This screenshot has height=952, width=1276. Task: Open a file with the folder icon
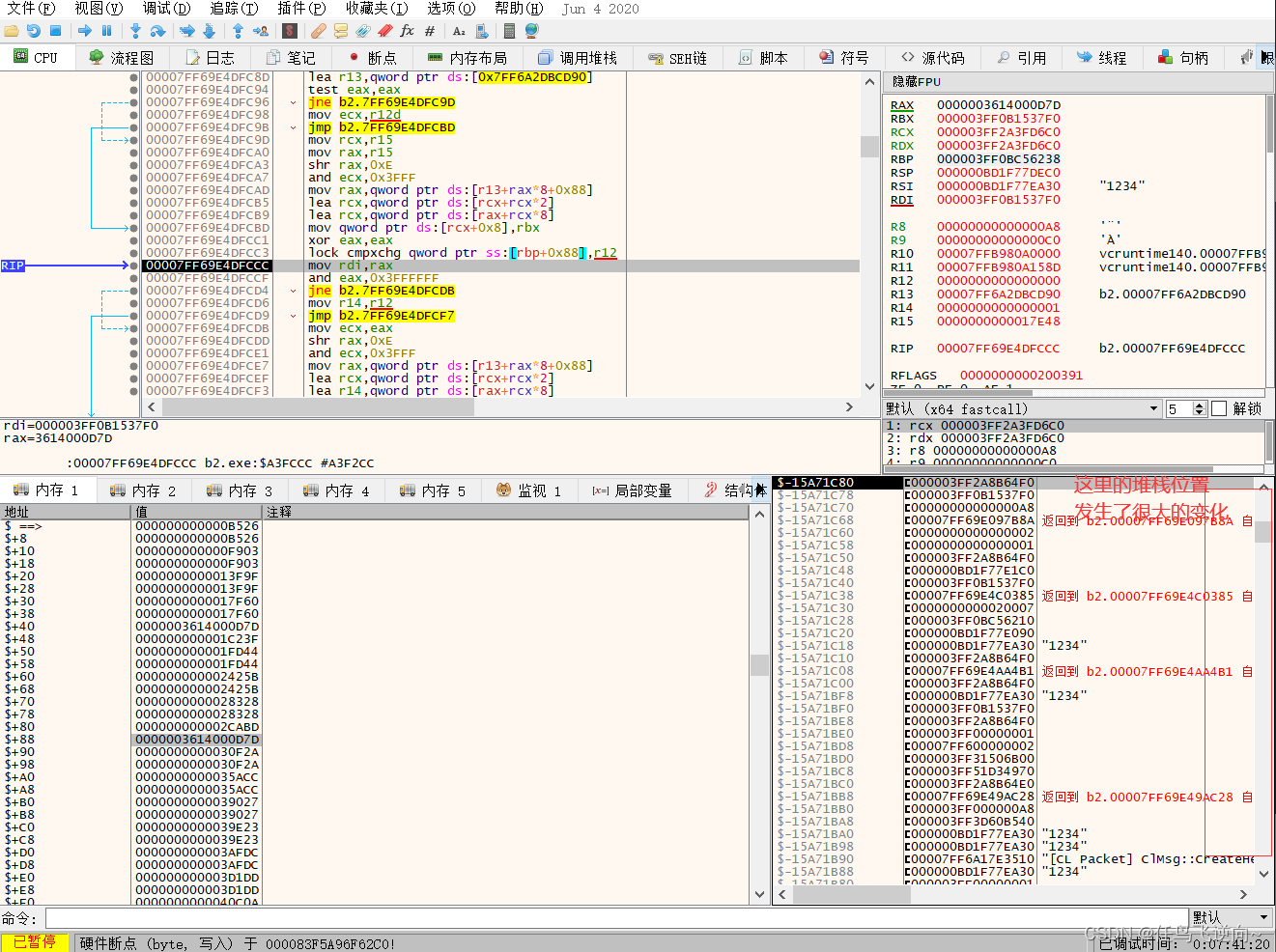click(x=12, y=31)
